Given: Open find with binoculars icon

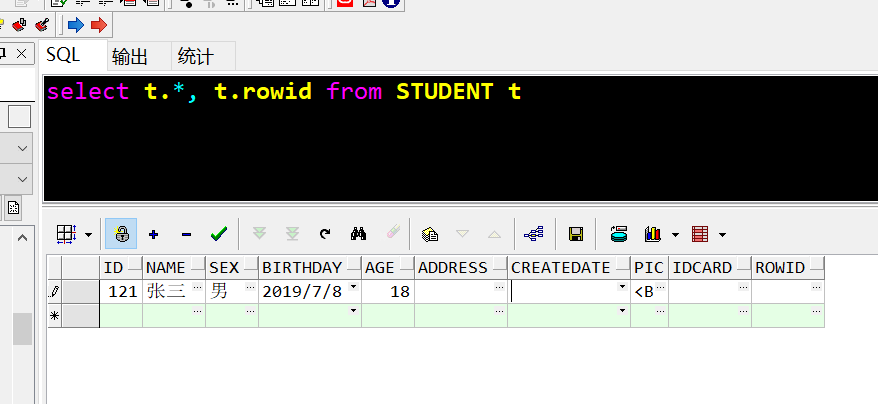Looking at the screenshot, I should point(358,234).
